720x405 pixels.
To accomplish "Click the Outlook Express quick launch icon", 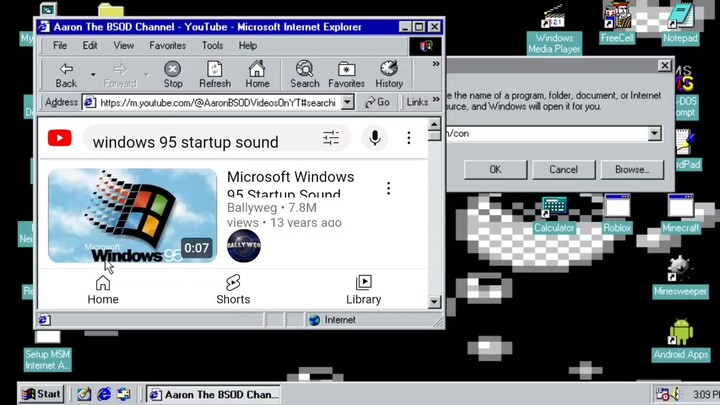I will [x=124, y=394].
